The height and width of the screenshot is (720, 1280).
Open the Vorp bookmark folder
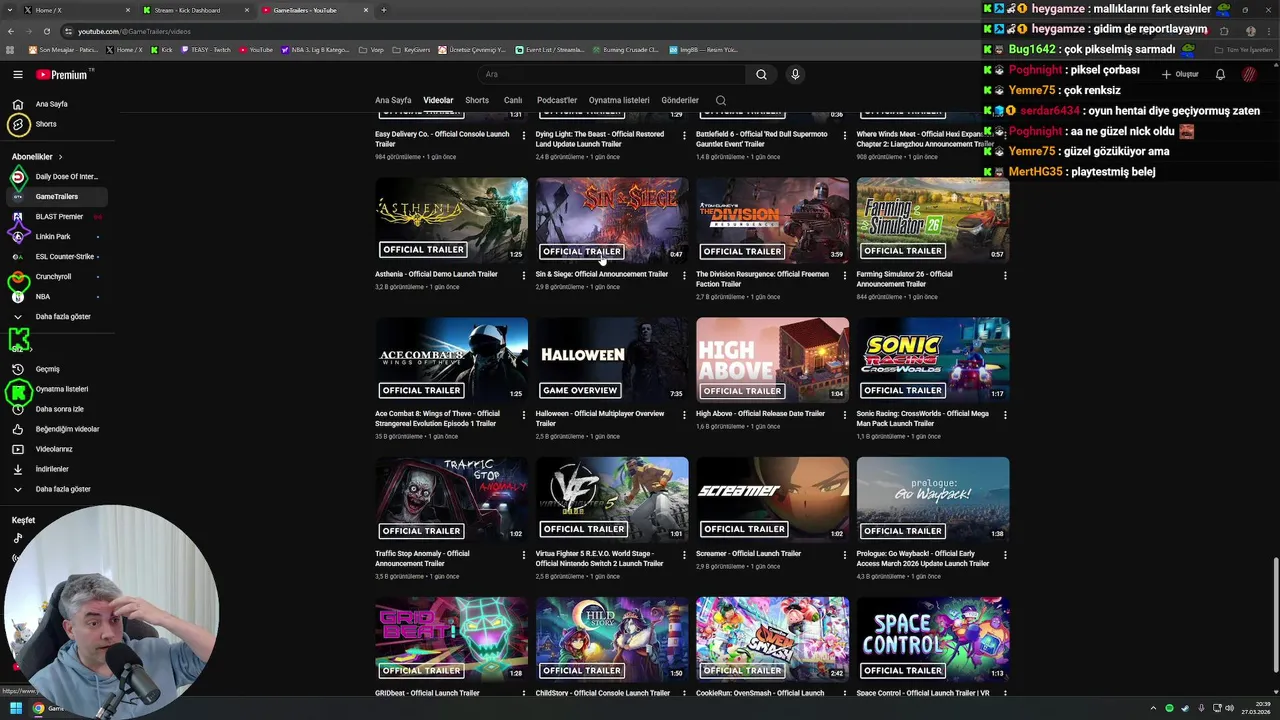tap(372, 49)
